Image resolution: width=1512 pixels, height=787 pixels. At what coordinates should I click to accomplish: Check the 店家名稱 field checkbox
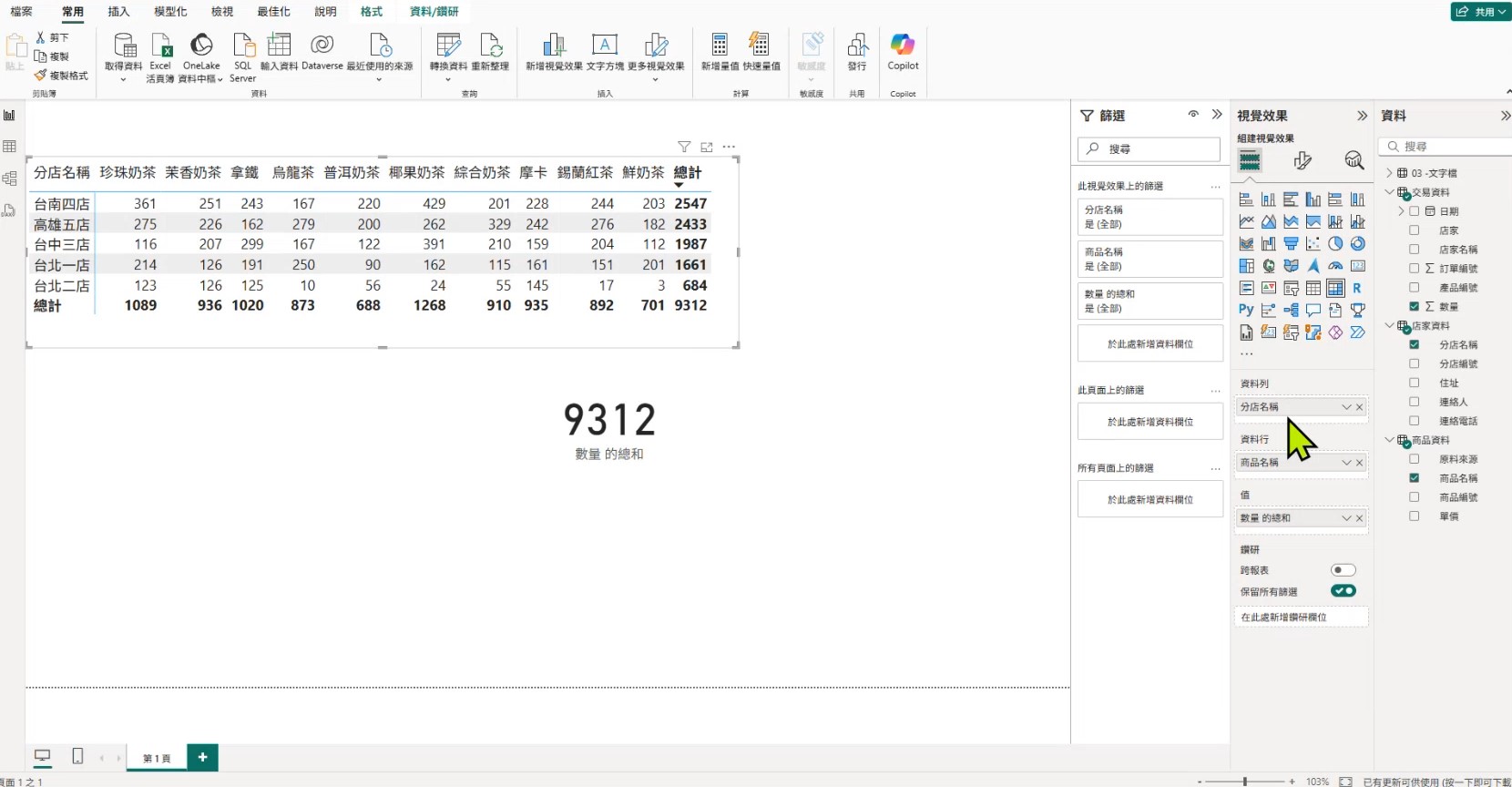click(1414, 250)
